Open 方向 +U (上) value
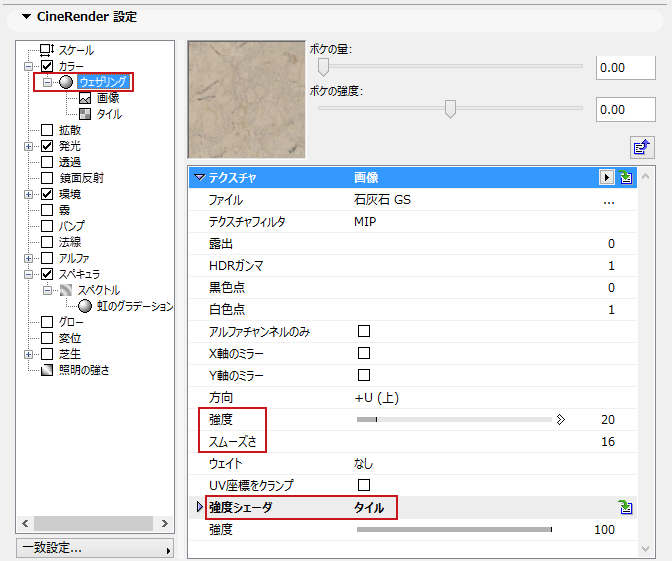Screen dimensions: 672x561 [377, 398]
